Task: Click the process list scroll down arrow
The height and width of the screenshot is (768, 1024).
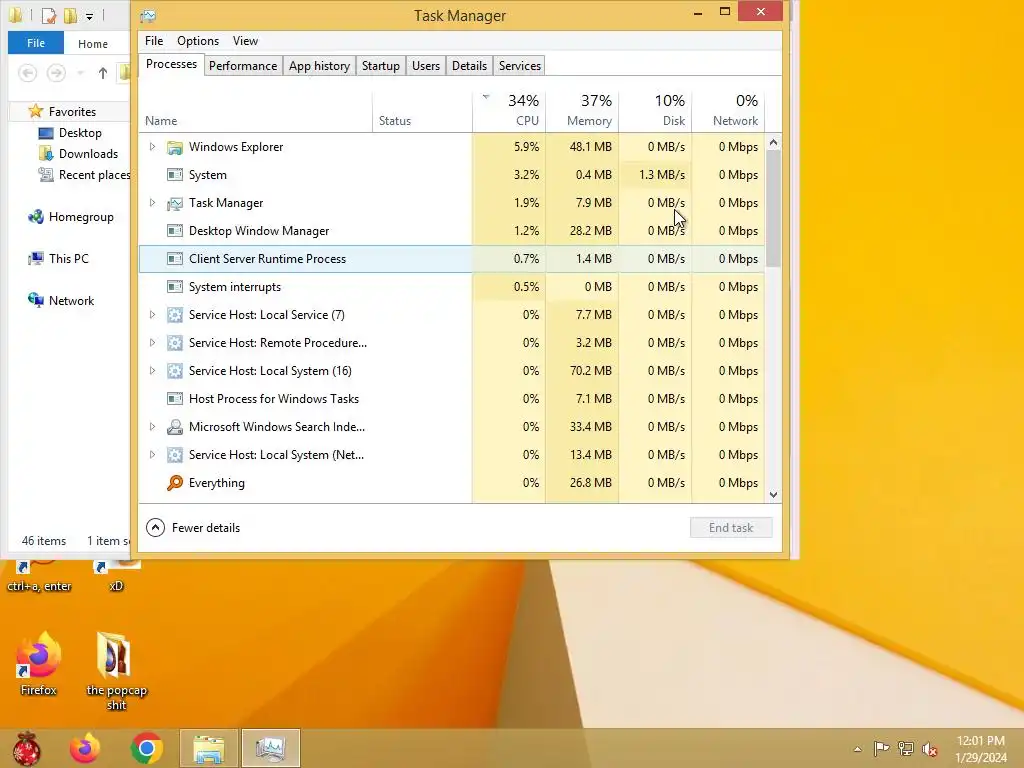Action: [773, 495]
